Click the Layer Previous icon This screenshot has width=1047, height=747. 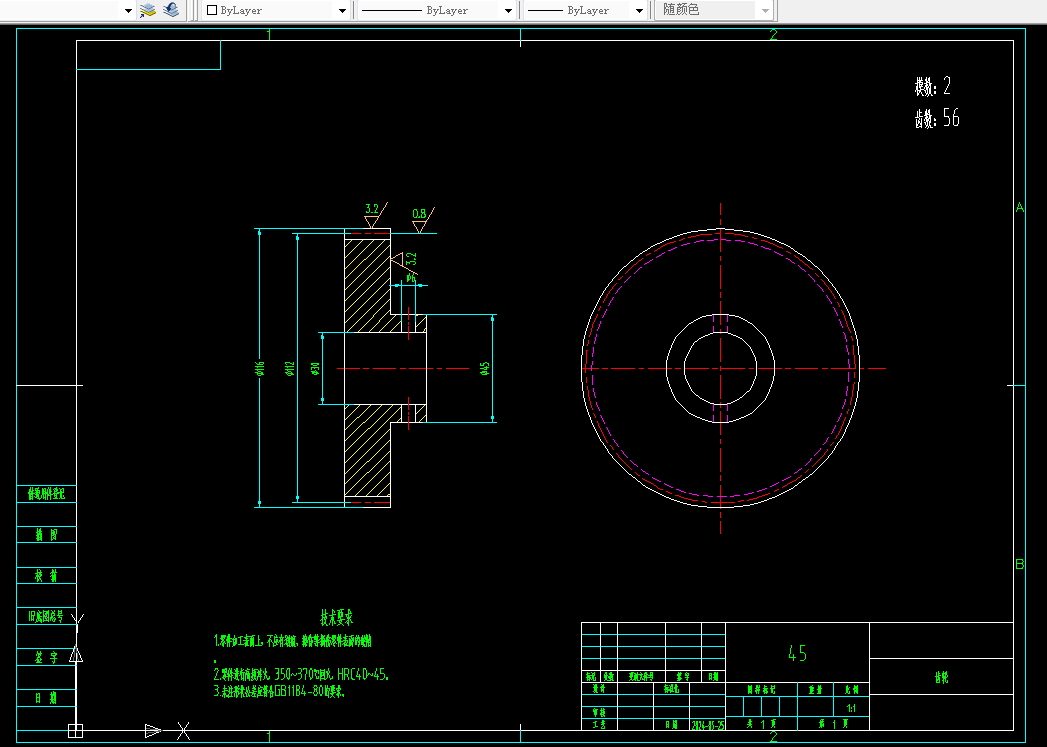(x=171, y=10)
